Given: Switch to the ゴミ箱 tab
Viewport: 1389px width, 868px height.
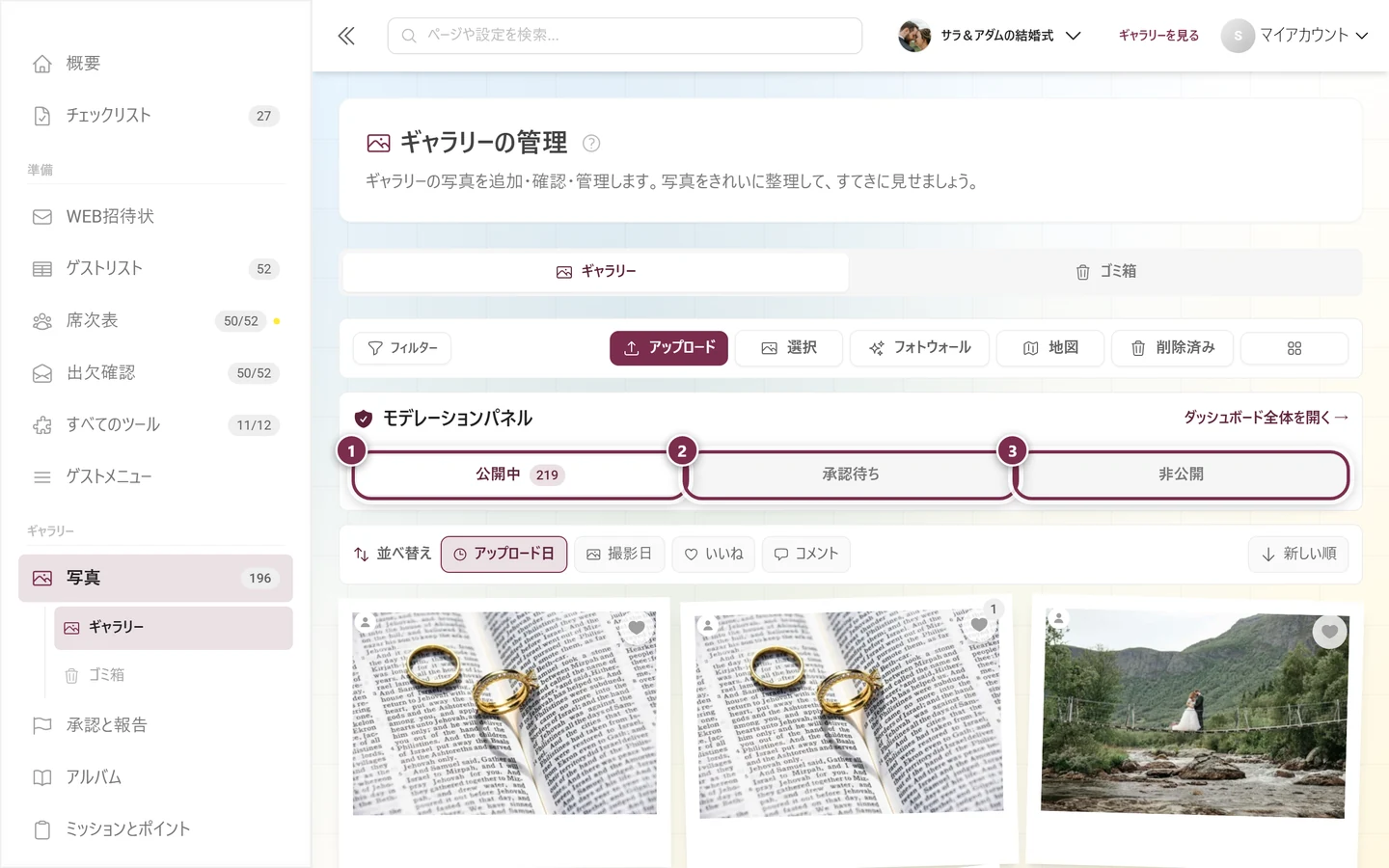Looking at the screenshot, I should pos(1105,272).
